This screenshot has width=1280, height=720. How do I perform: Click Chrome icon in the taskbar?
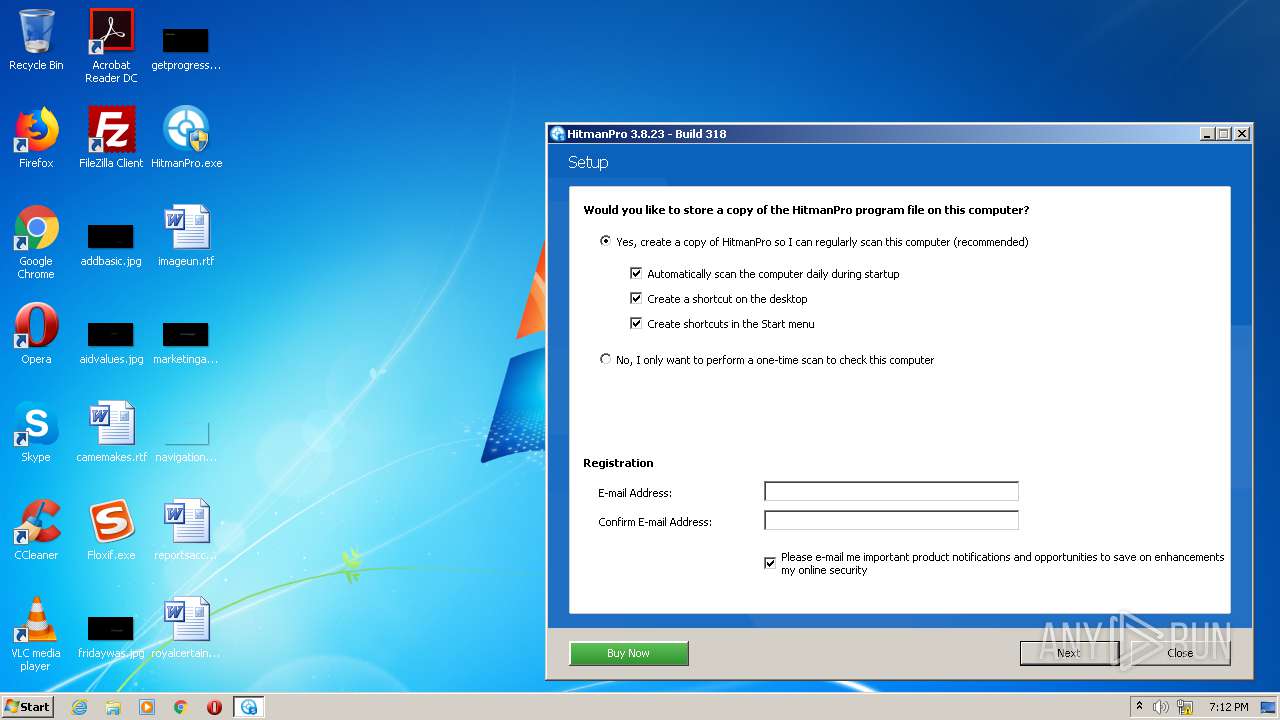pyautogui.click(x=181, y=707)
